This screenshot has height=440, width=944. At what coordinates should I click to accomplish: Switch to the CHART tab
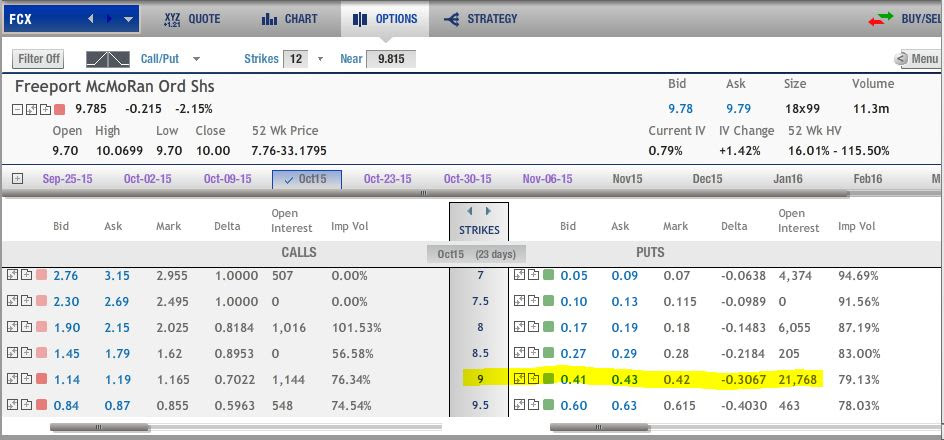click(x=290, y=19)
